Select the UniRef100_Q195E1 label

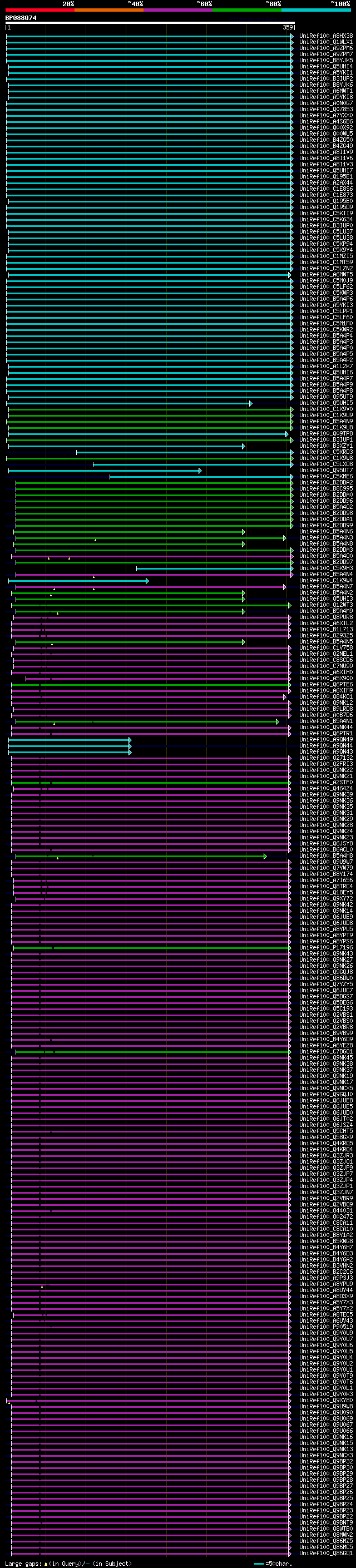(325, 176)
